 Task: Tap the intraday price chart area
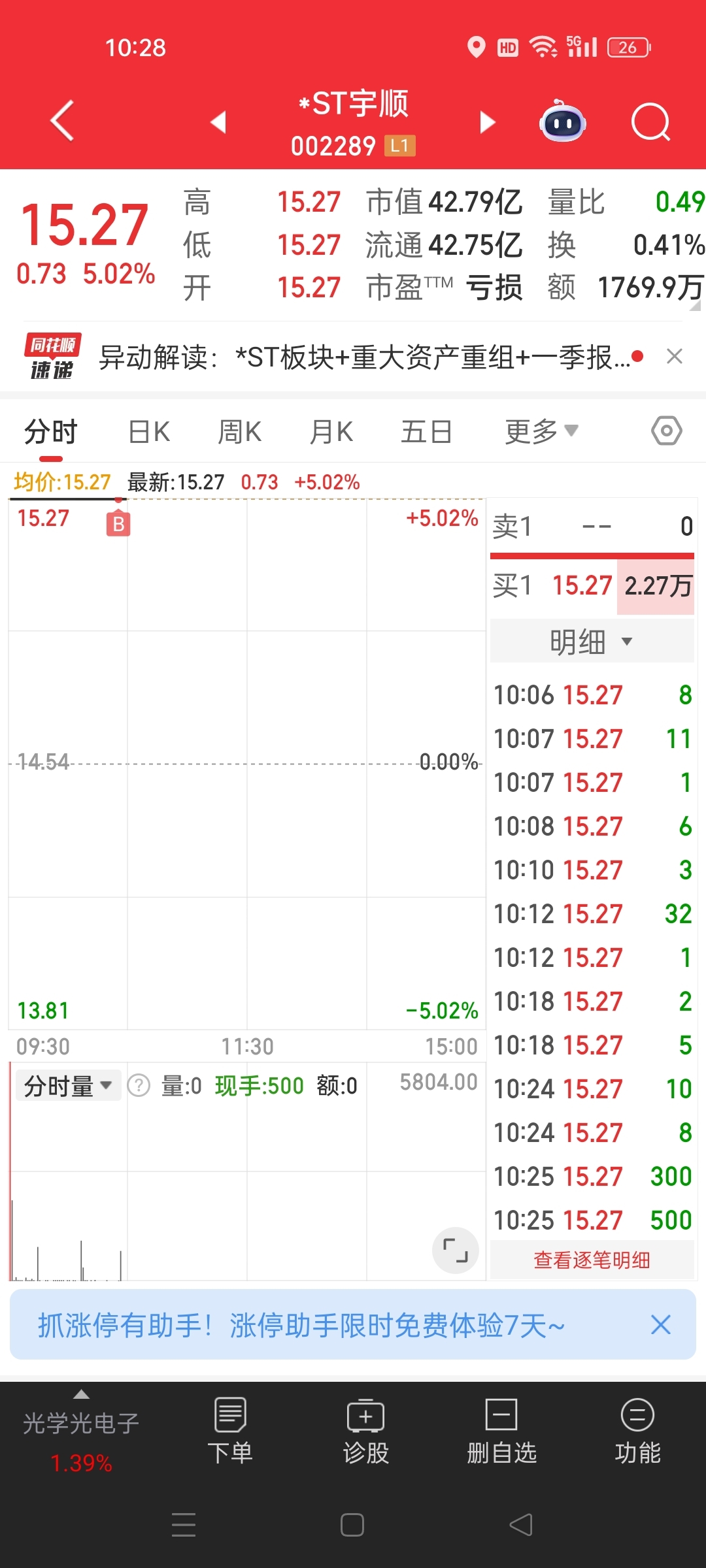click(246, 764)
